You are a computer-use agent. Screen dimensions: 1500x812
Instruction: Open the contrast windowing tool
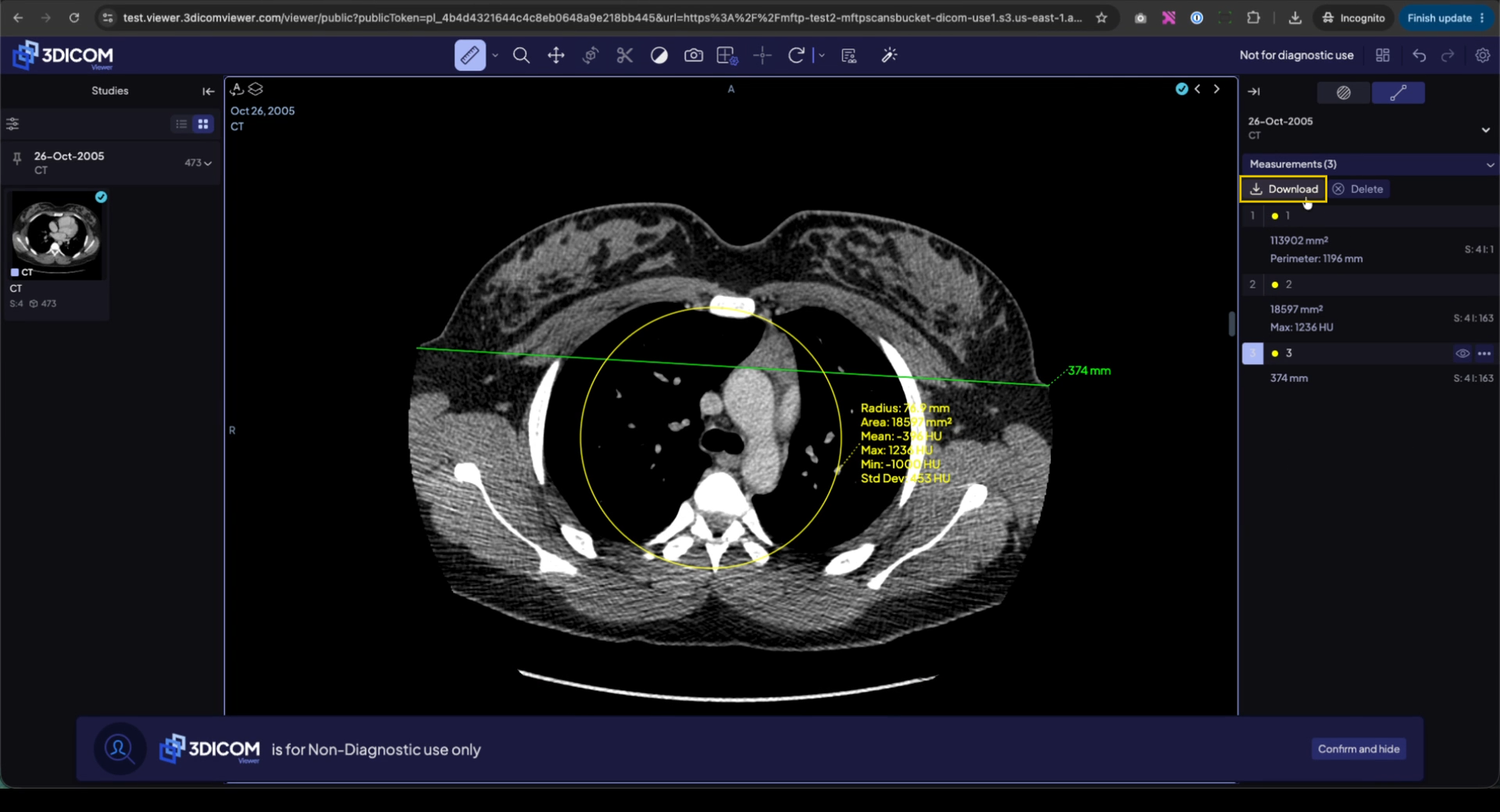659,55
